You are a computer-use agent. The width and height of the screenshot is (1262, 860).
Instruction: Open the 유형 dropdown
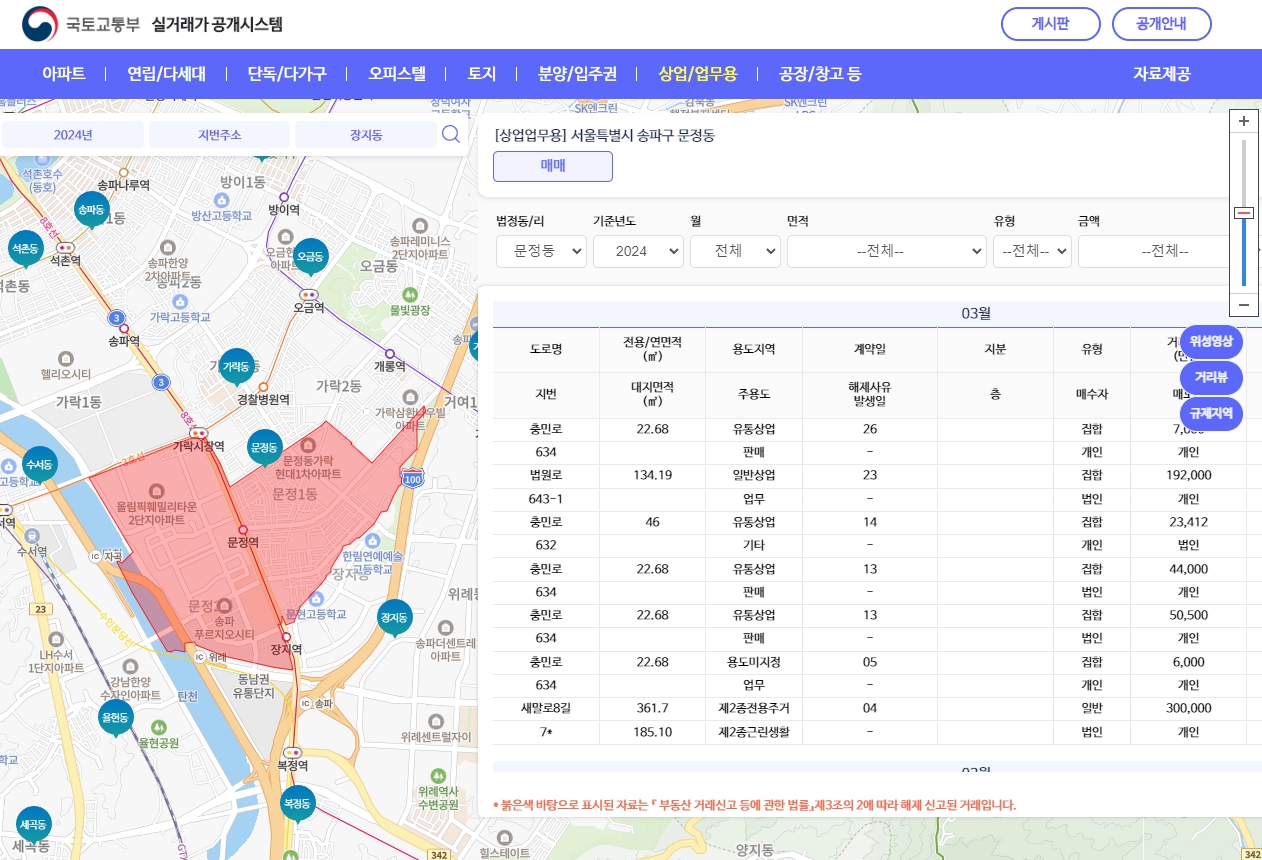coord(1032,252)
